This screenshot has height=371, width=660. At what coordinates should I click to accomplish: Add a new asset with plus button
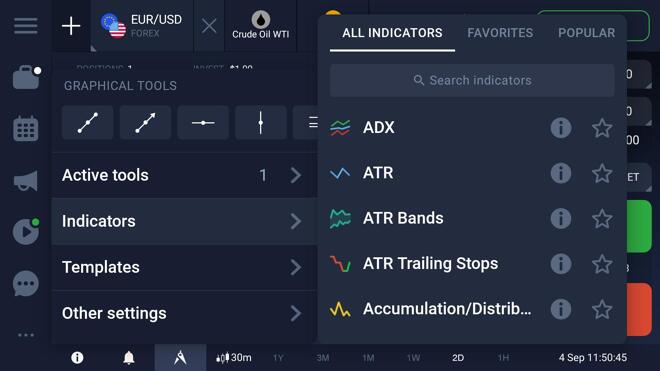click(71, 26)
